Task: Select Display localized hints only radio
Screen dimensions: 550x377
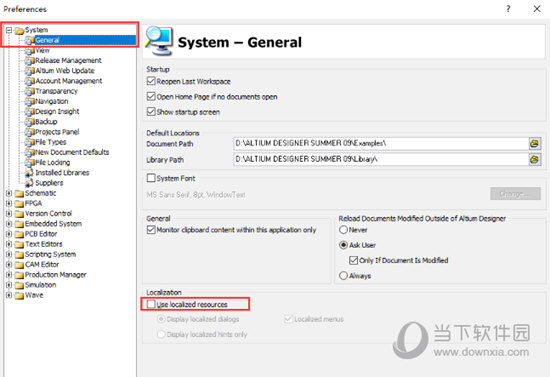Action: (x=161, y=334)
